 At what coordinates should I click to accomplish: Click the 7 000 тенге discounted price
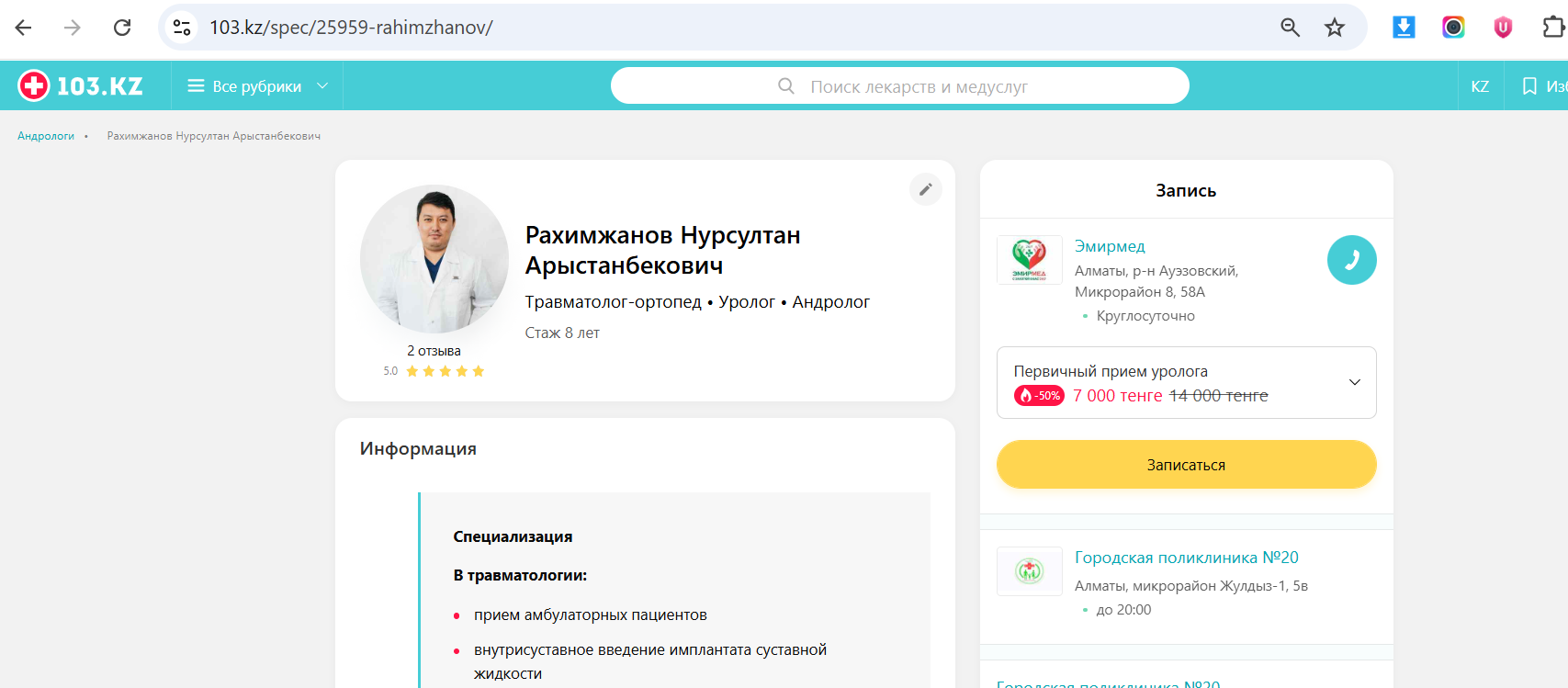pyautogui.click(x=1118, y=396)
